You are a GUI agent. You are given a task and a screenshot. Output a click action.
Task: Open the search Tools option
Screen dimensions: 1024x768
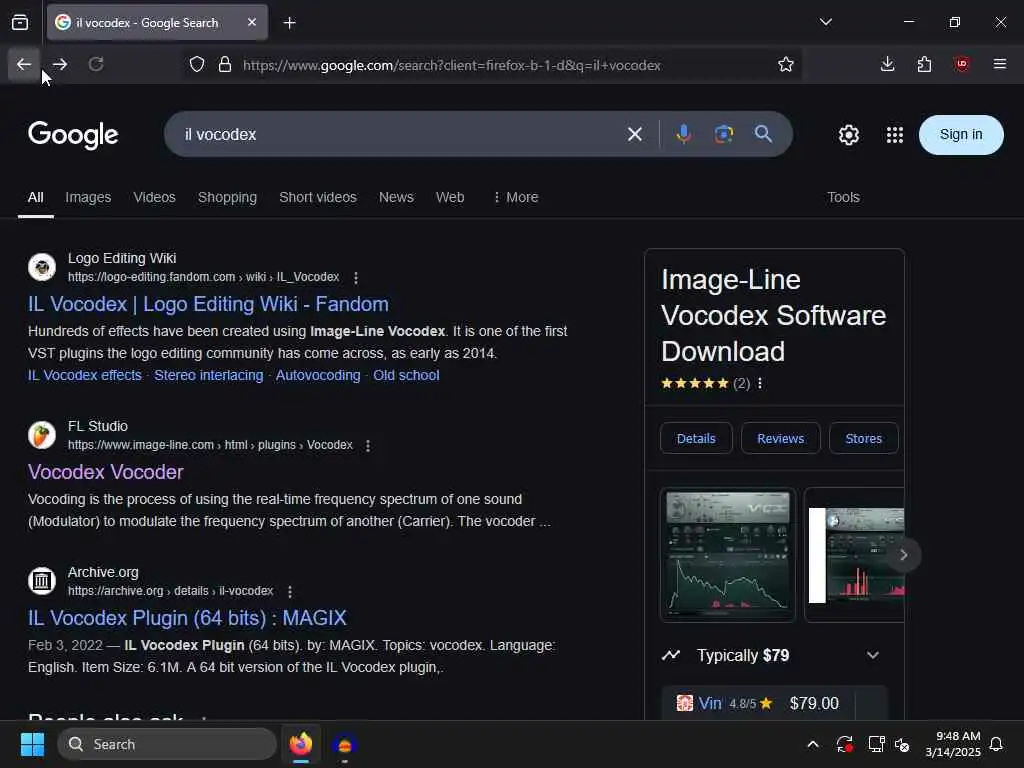coord(843,197)
